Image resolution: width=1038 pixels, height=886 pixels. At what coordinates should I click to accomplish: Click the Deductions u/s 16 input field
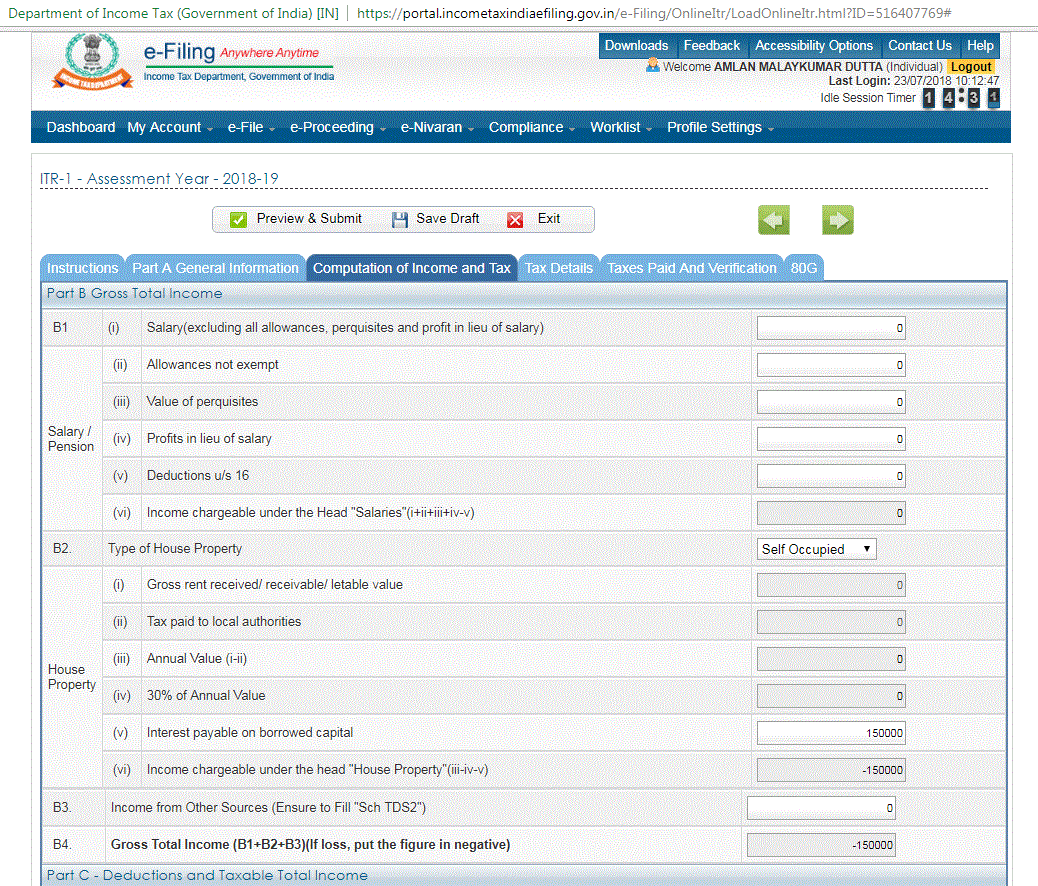coord(831,476)
